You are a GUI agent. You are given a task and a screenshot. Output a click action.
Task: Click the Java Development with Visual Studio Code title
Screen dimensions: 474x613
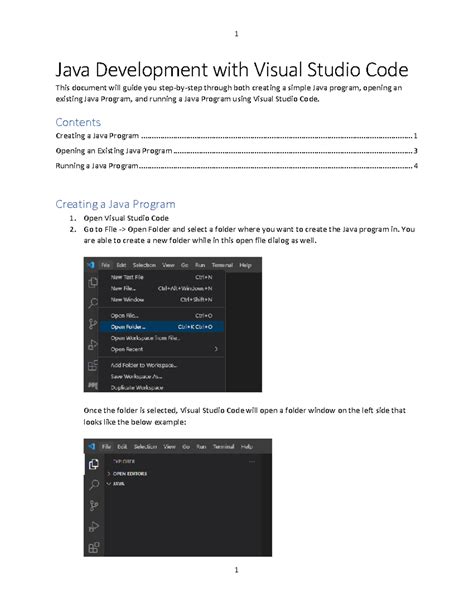coord(232,70)
